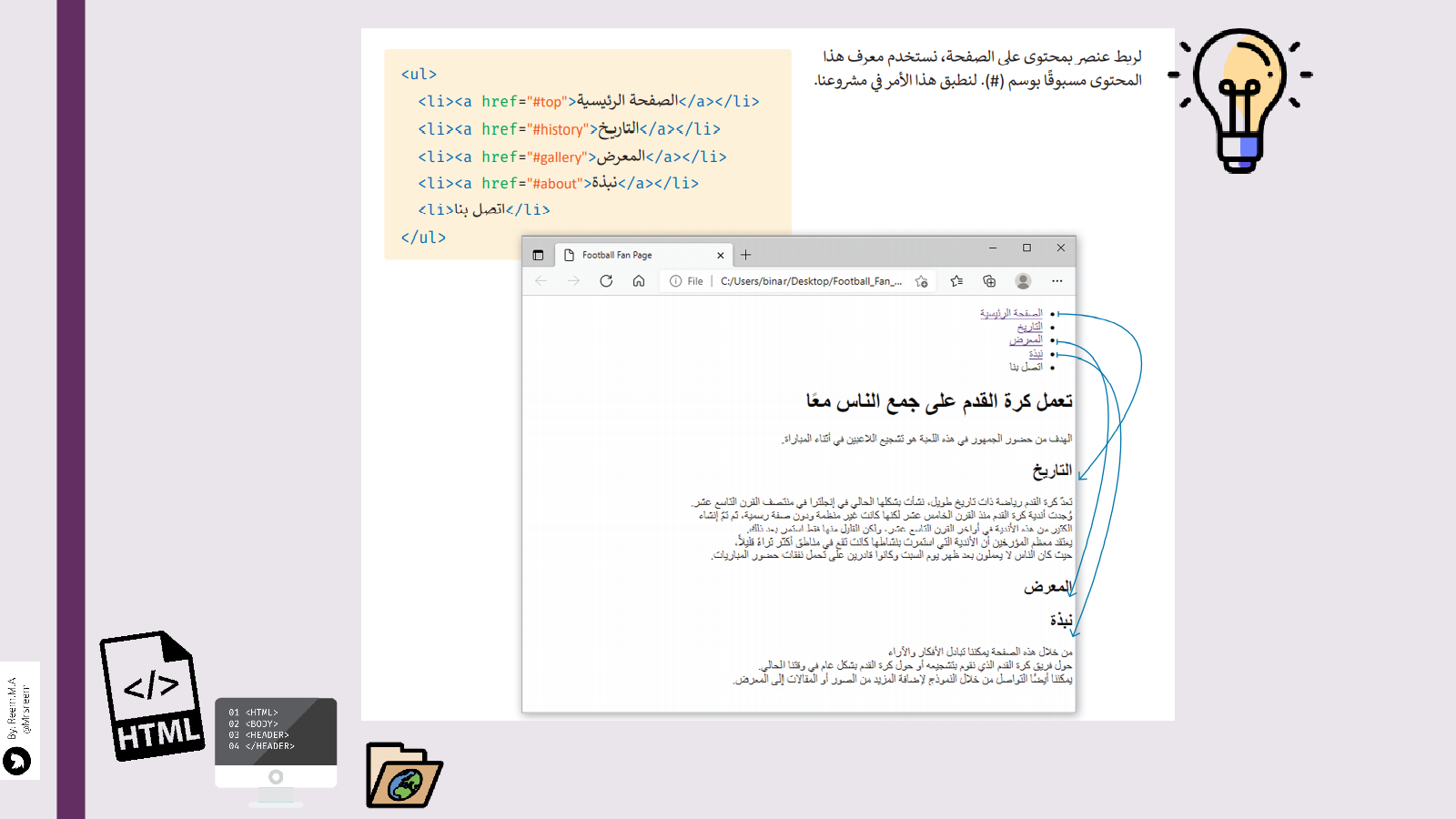Click the site information icon beside File
1456x819 pixels.
pos(675,281)
